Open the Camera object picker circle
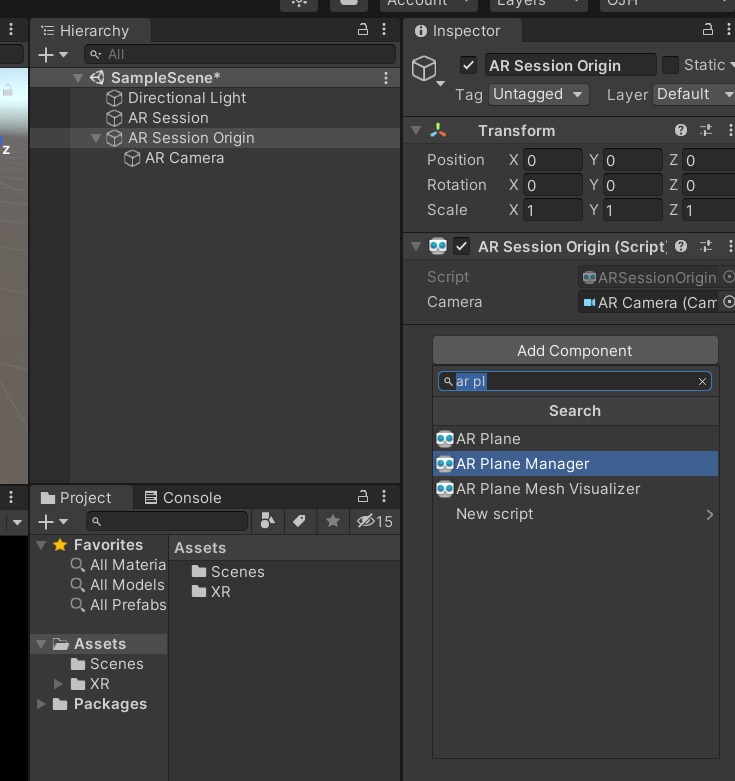The height and width of the screenshot is (781, 735). [729, 302]
